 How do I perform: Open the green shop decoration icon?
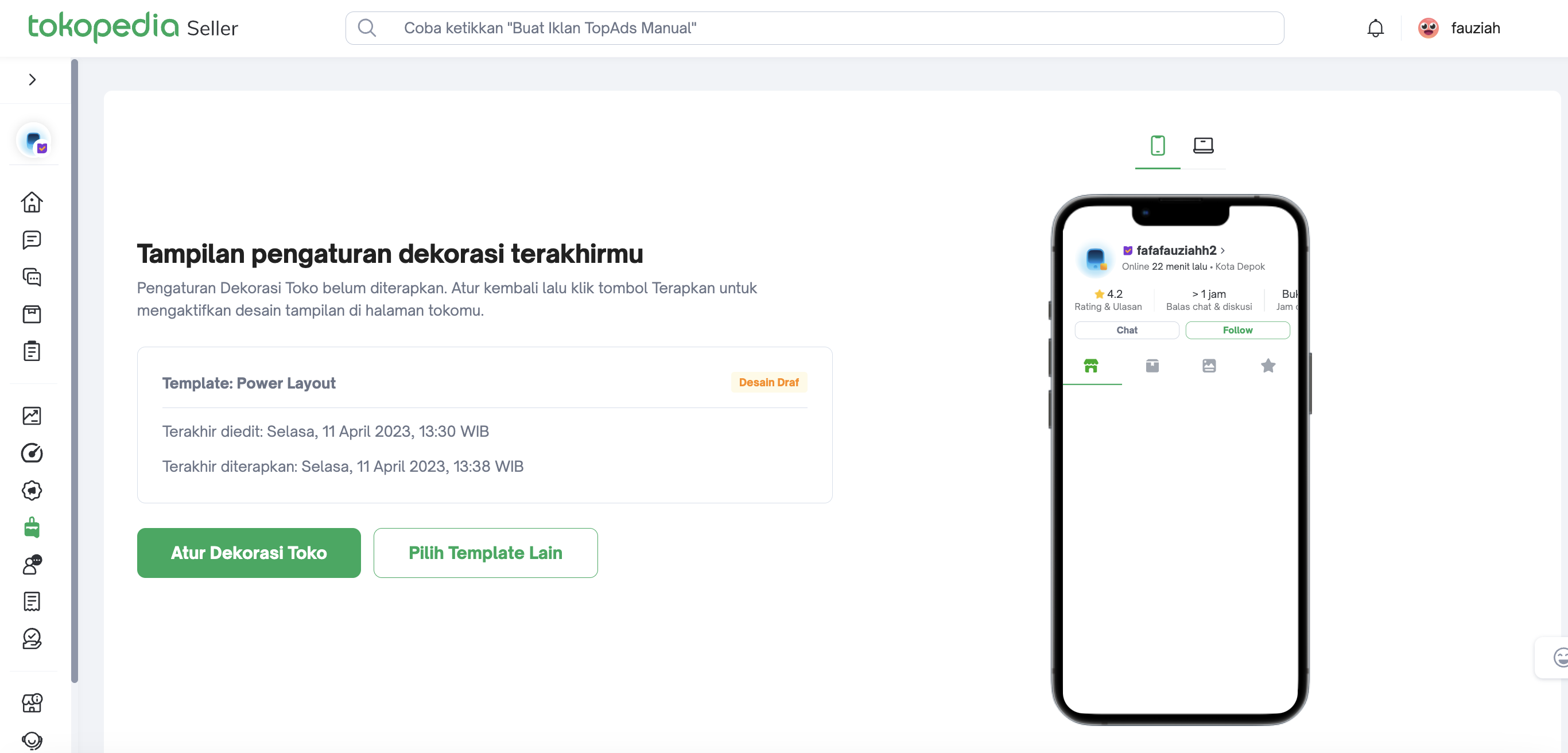pos(32,528)
